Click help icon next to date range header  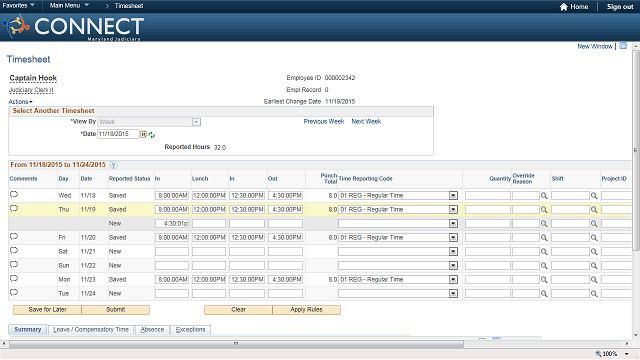[113, 165]
